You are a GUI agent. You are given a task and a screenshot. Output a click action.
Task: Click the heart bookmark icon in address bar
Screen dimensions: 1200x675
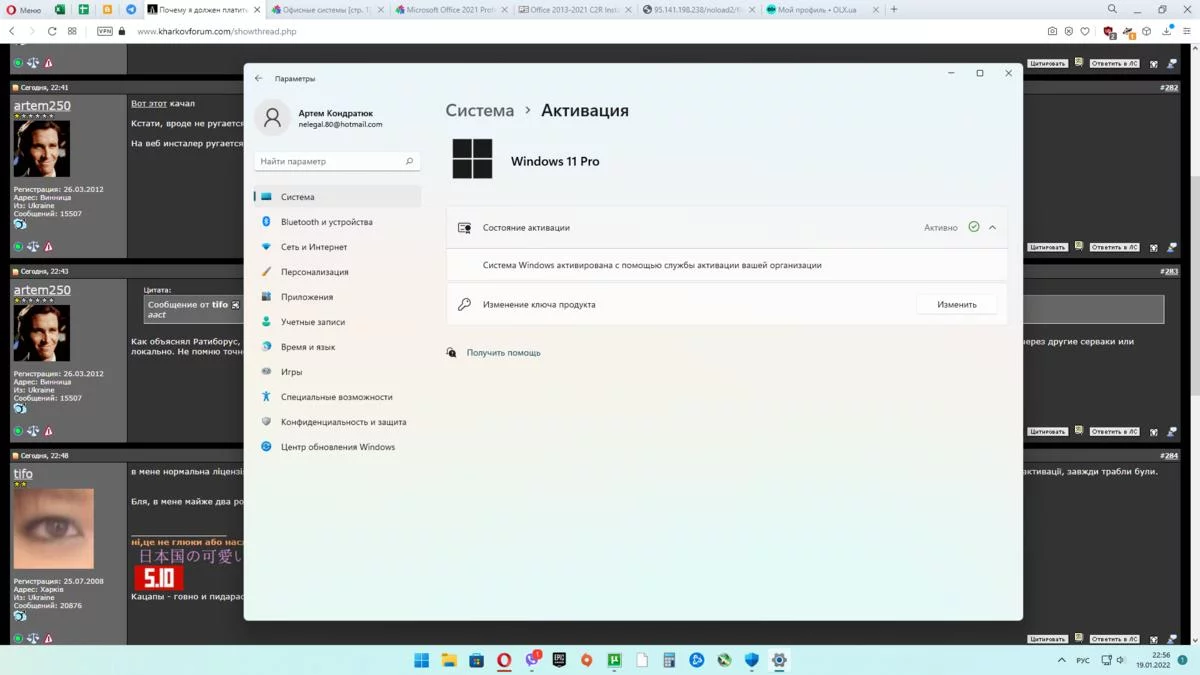point(1085,31)
